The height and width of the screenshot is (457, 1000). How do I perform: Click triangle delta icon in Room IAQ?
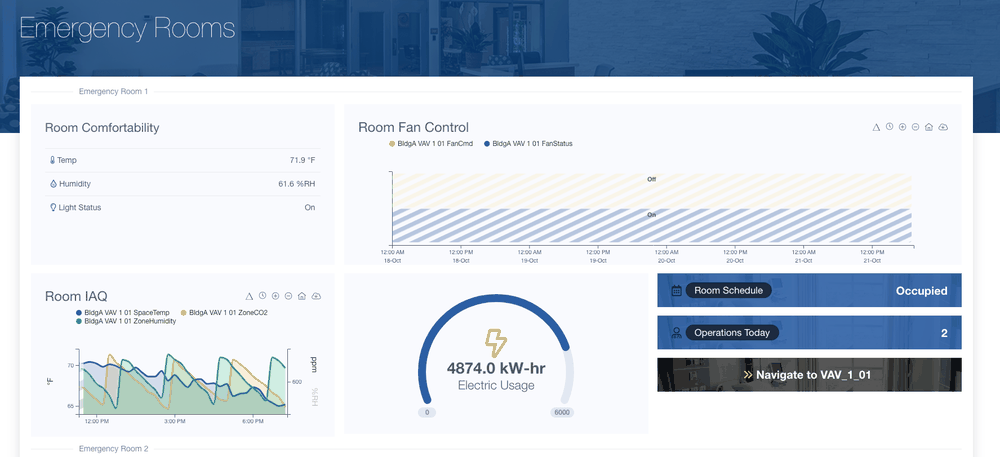249,296
